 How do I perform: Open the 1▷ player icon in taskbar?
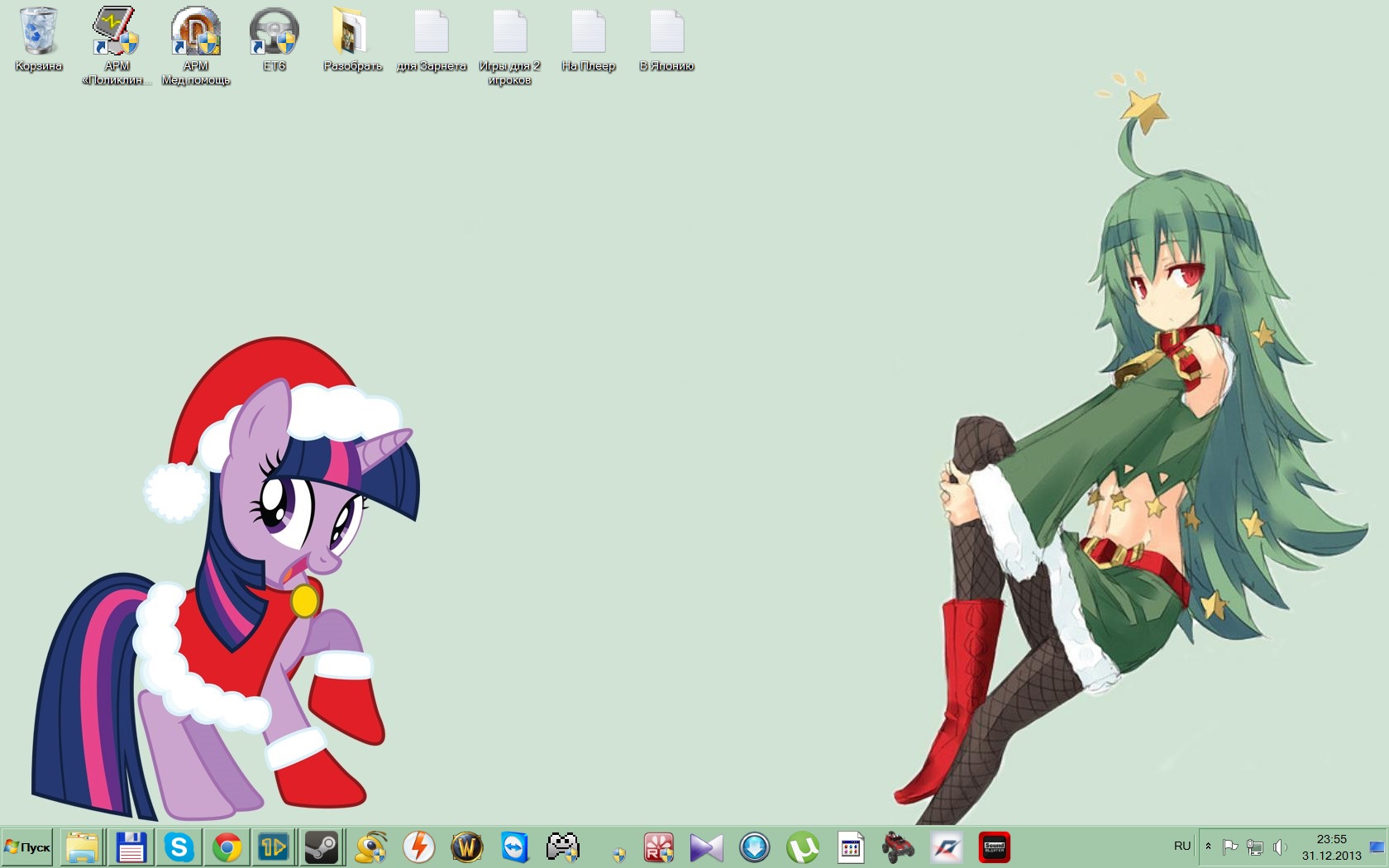(274, 847)
